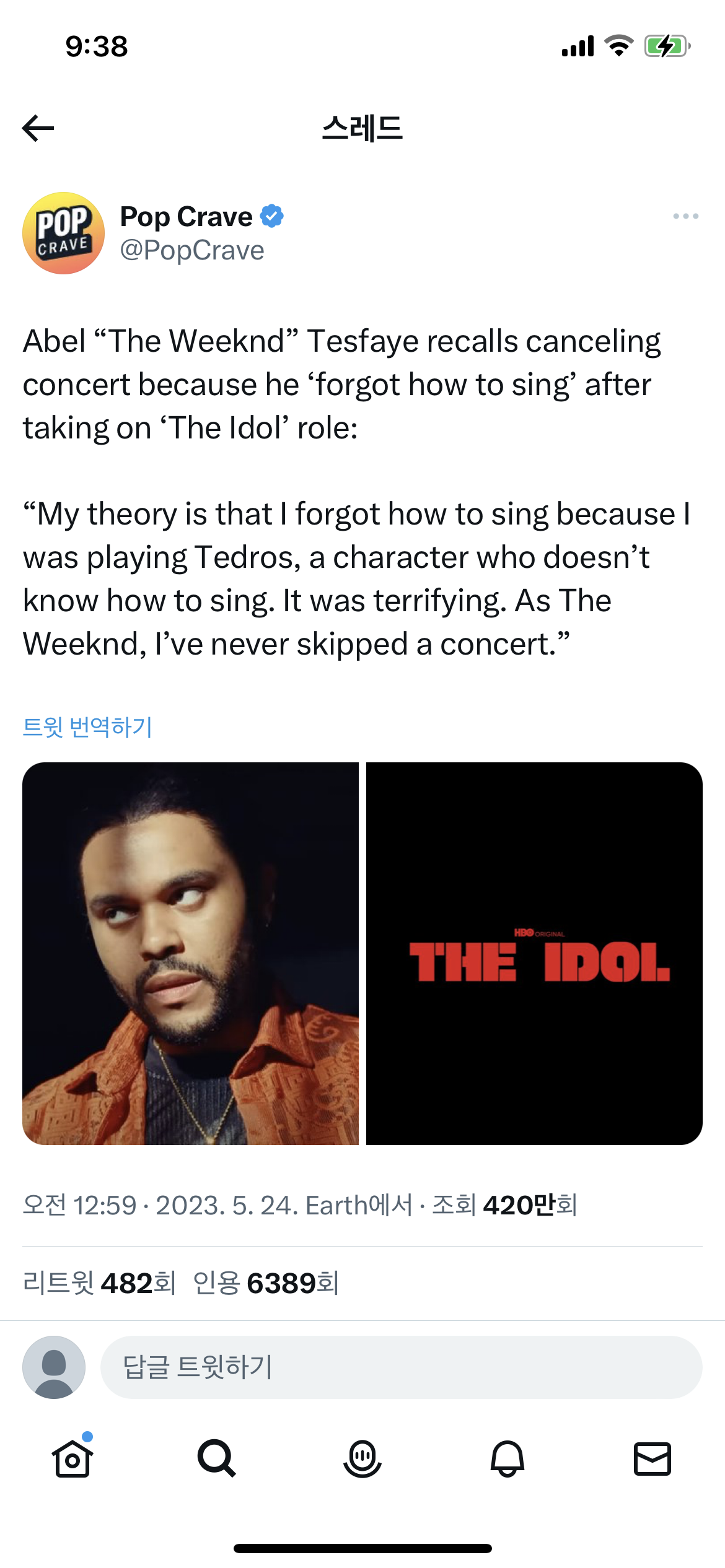Open The Weeknd portrait photo

(190, 953)
